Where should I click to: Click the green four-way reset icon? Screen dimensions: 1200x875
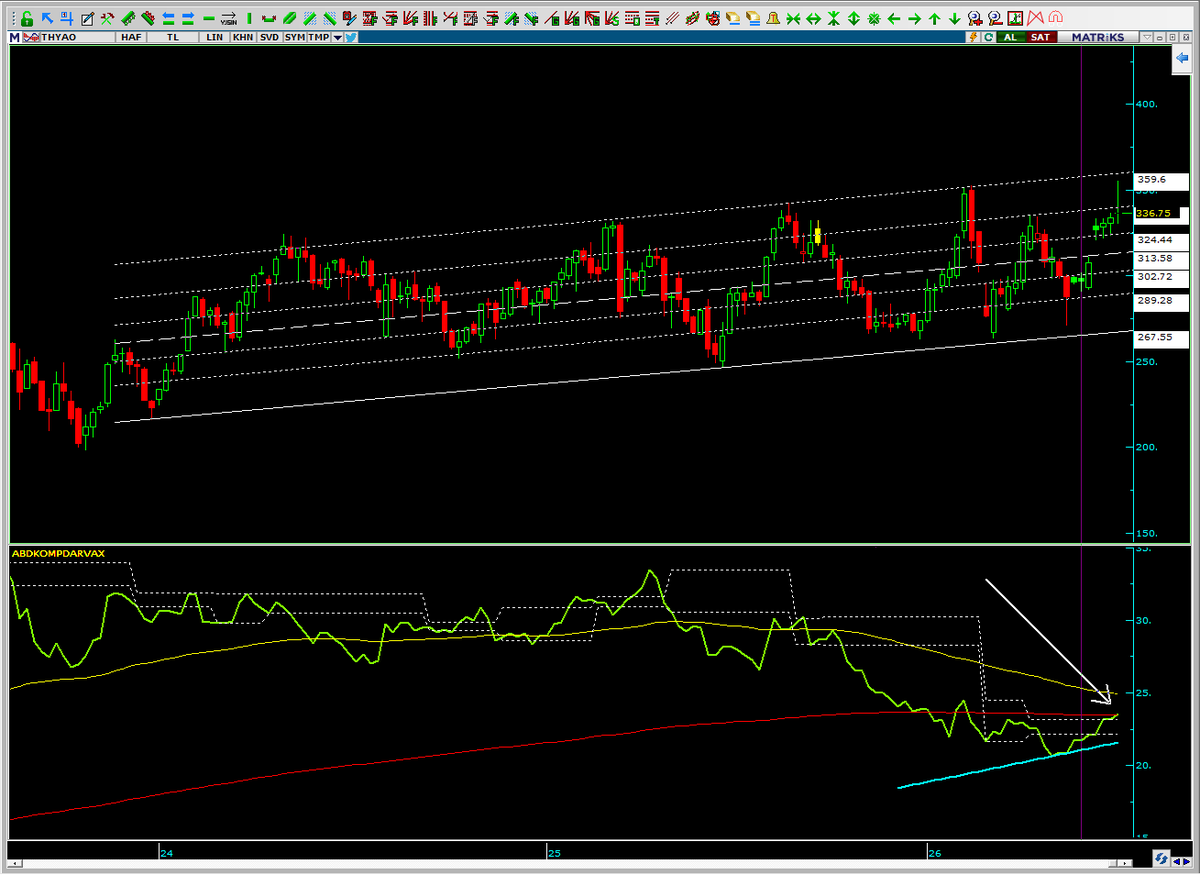coord(873,19)
